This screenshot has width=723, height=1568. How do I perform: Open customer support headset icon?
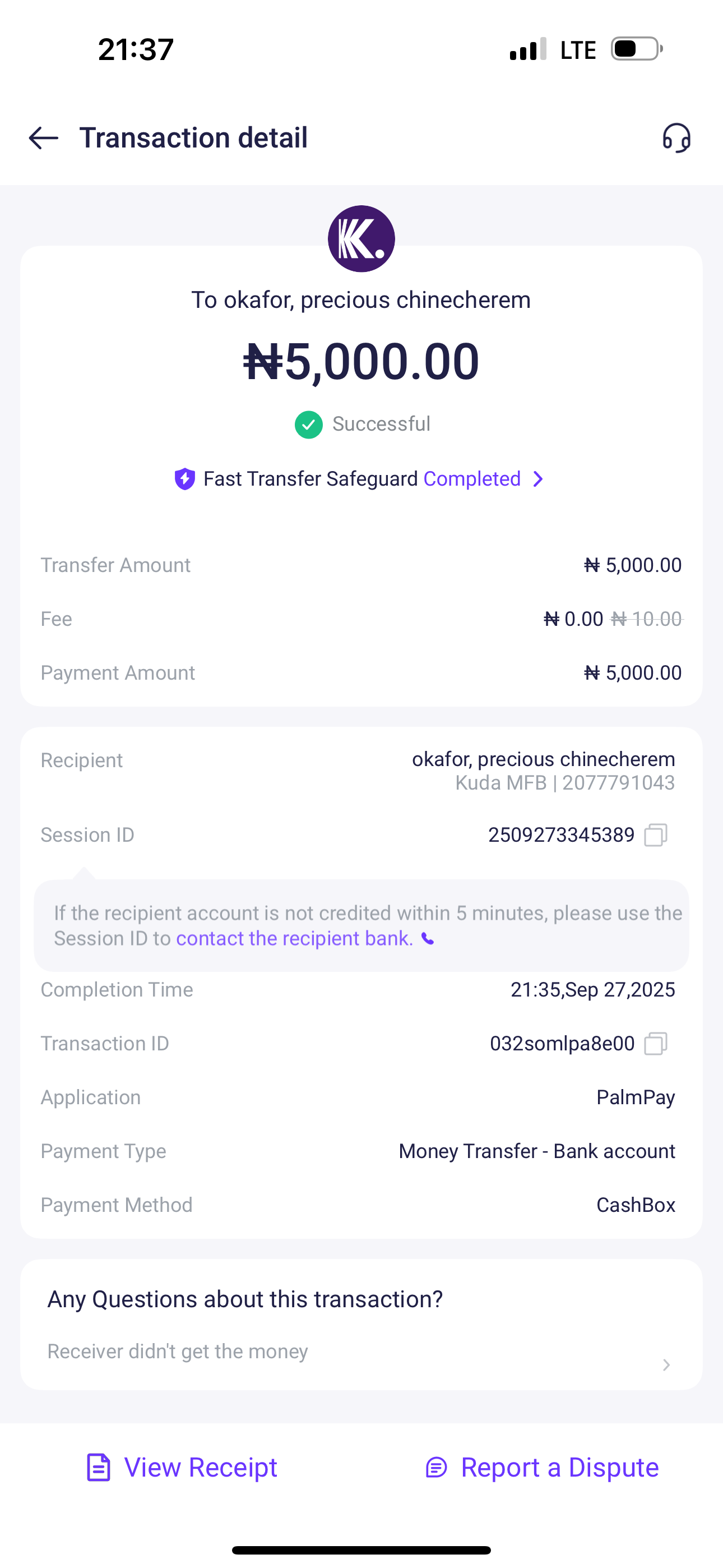(676, 138)
